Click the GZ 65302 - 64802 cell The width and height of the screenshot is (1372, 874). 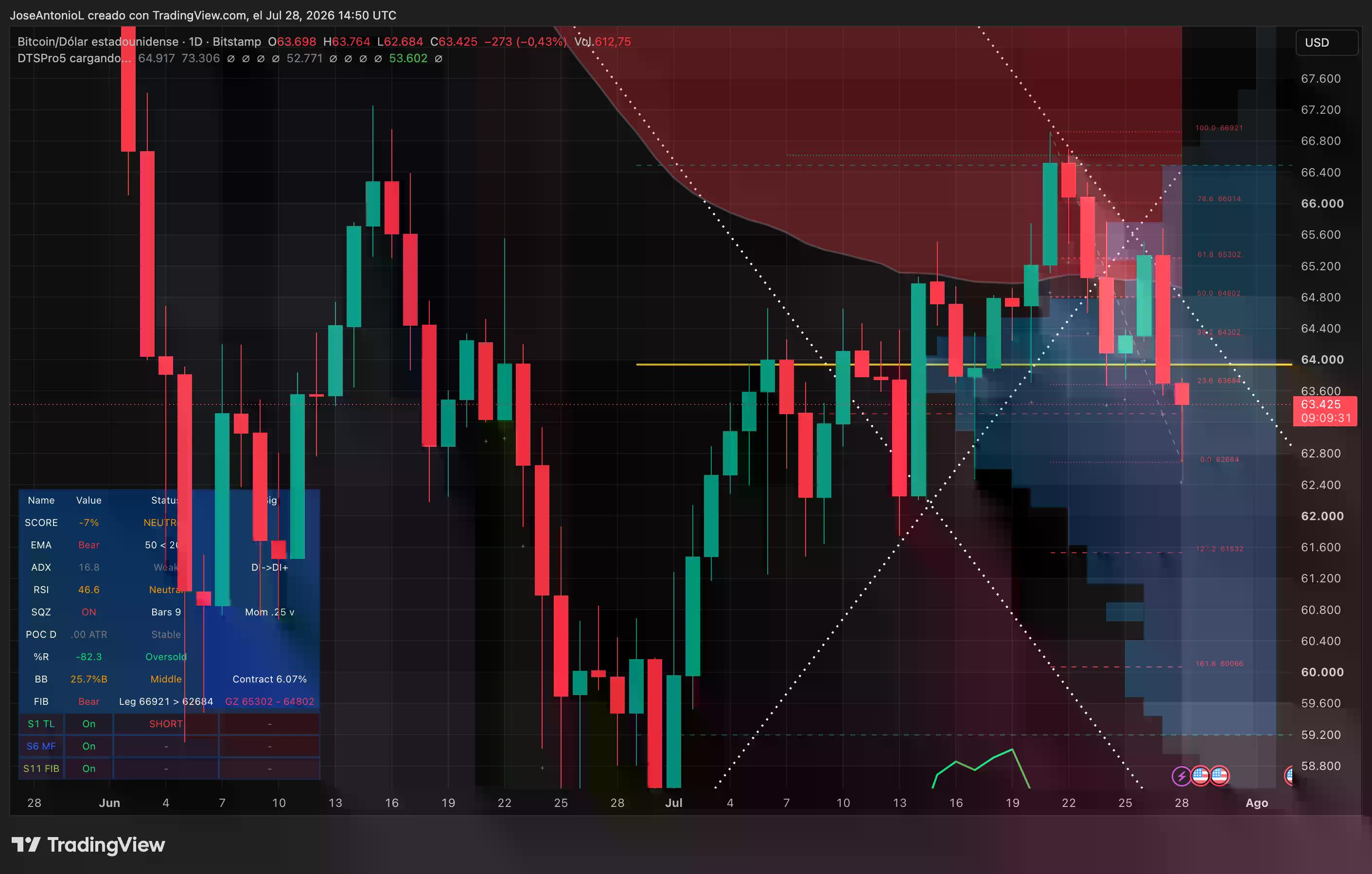pos(269,701)
